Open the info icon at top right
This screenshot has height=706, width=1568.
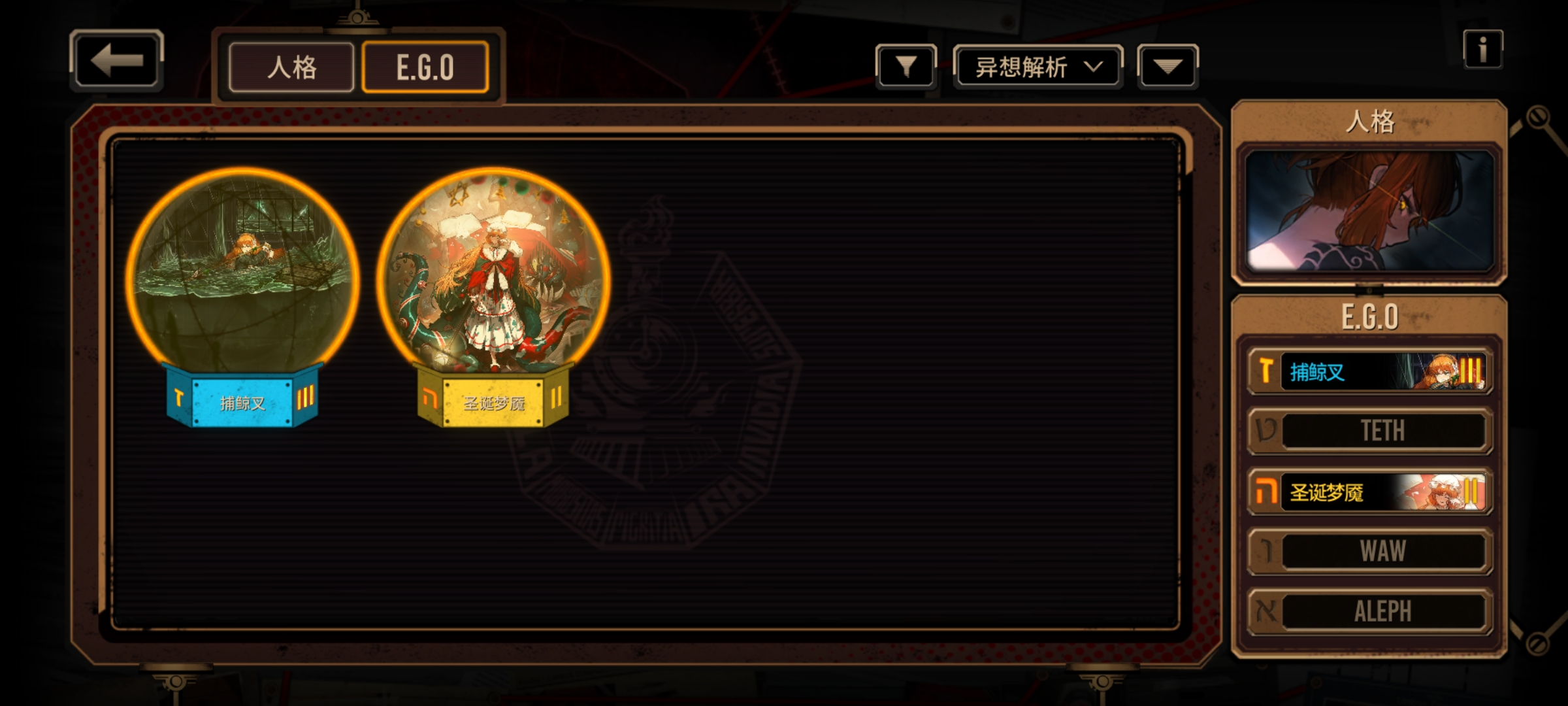1482,50
